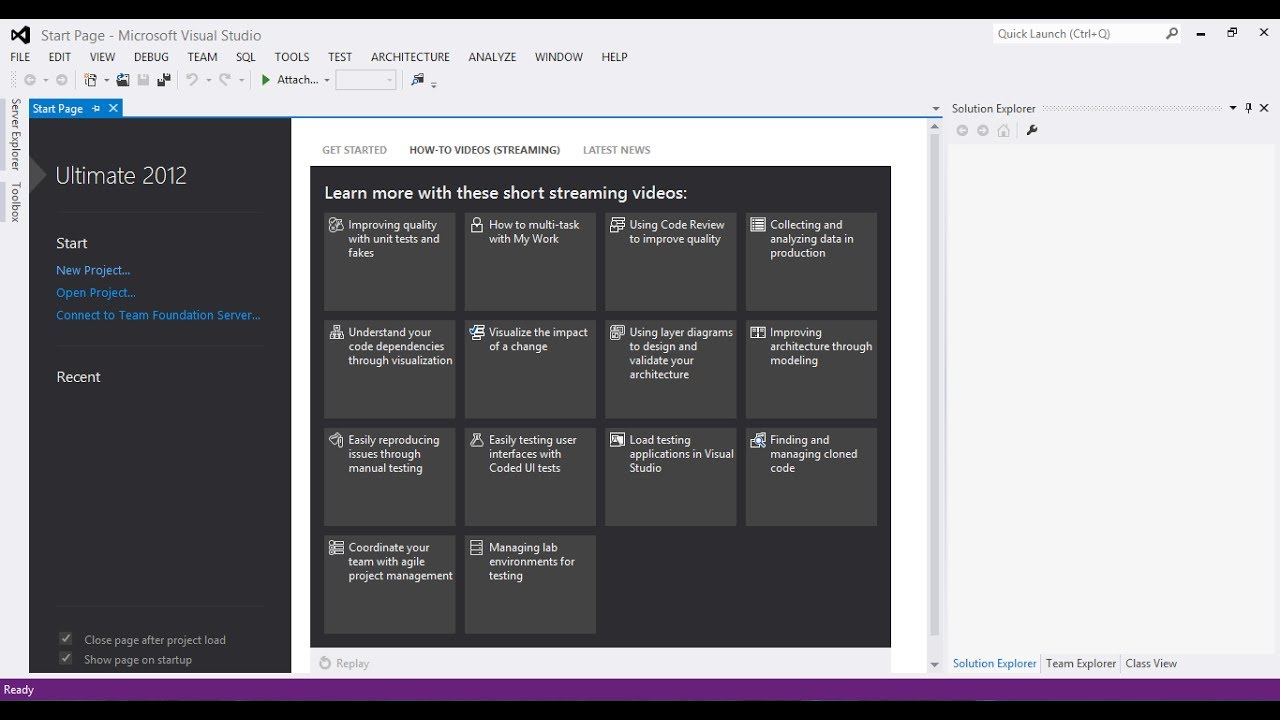
Task: Click the Quick Launch magnifier icon
Action: (x=1172, y=33)
